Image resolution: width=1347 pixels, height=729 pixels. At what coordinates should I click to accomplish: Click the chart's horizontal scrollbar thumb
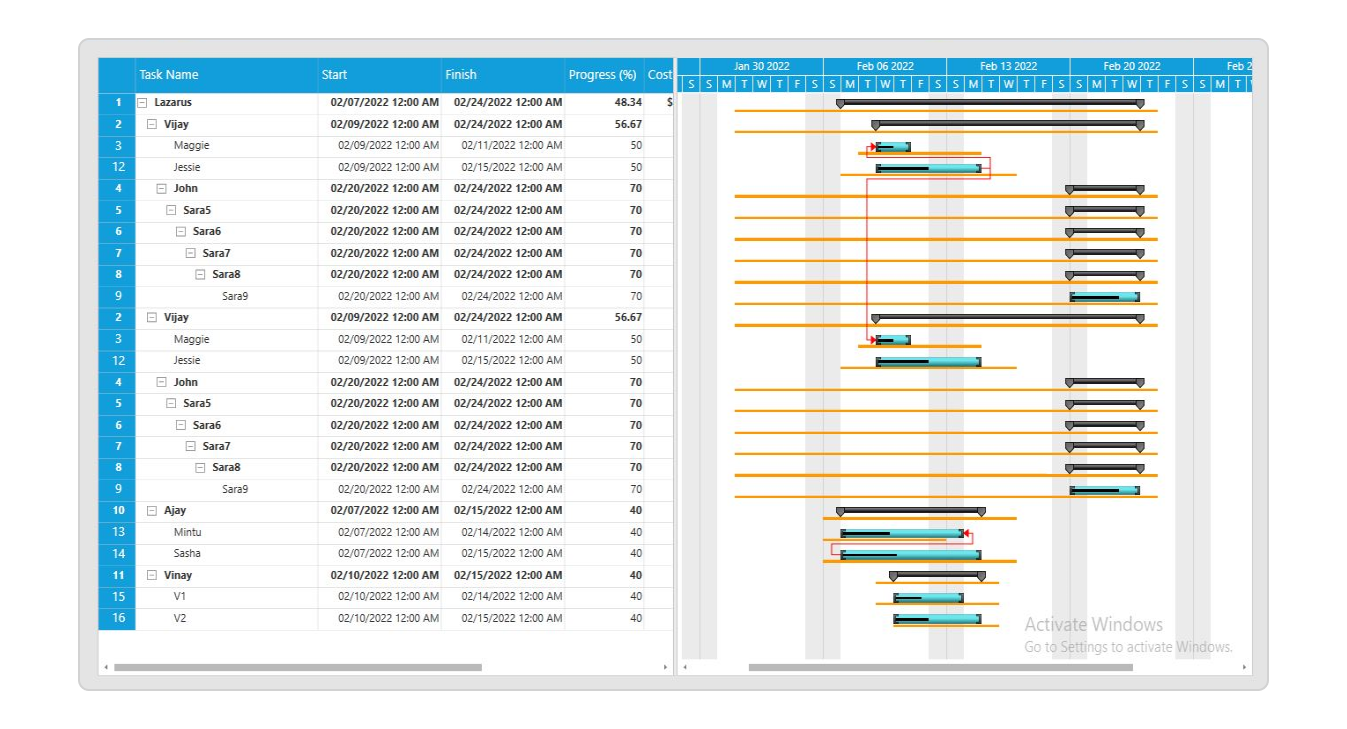tap(940, 667)
